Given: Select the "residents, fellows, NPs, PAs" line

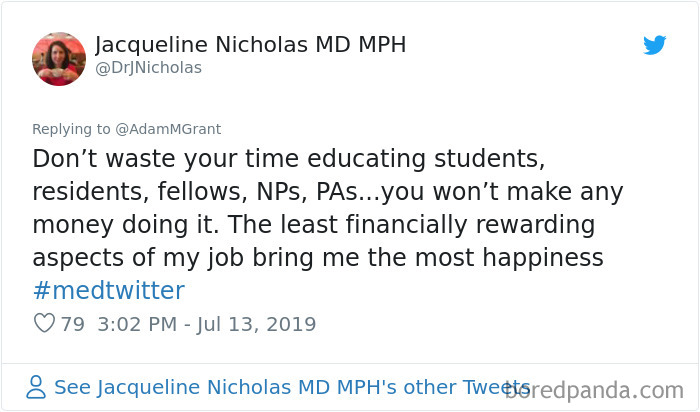Looking at the screenshot, I should pyautogui.click(x=214, y=192).
